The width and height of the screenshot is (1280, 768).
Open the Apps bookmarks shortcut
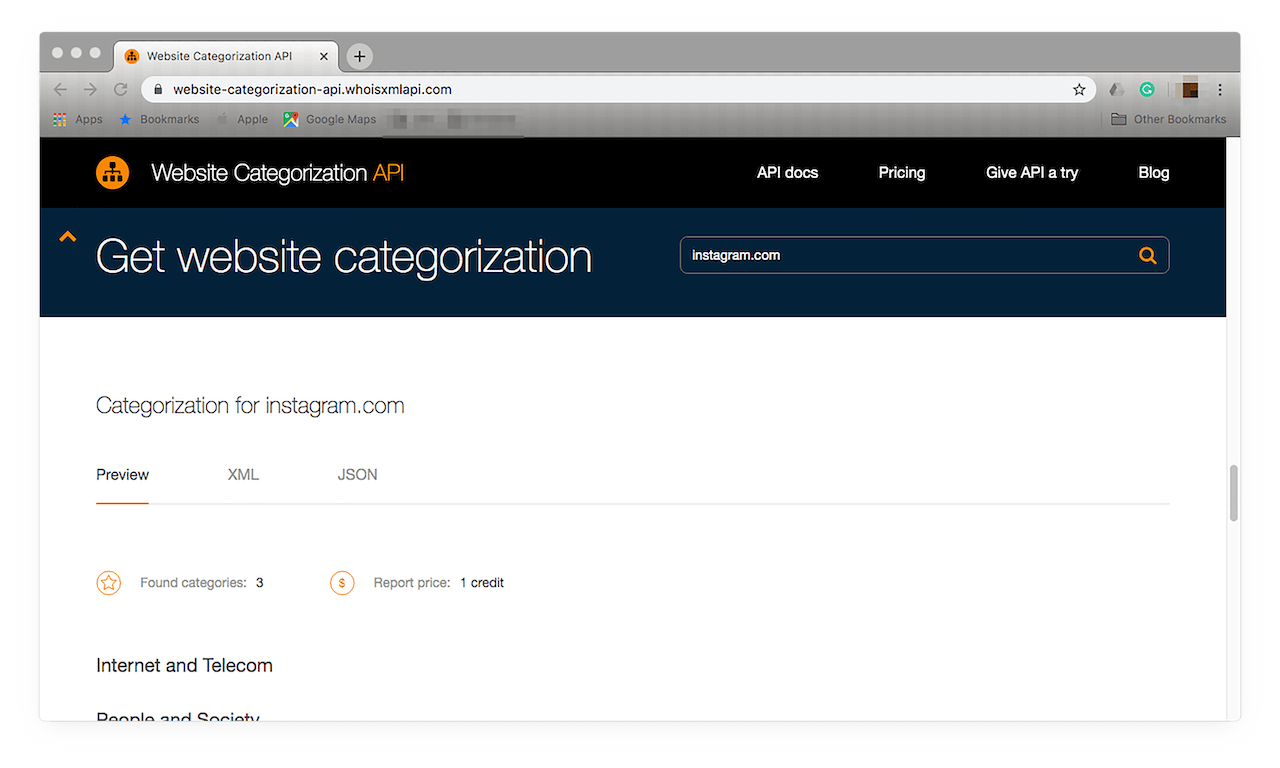[x=78, y=119]
